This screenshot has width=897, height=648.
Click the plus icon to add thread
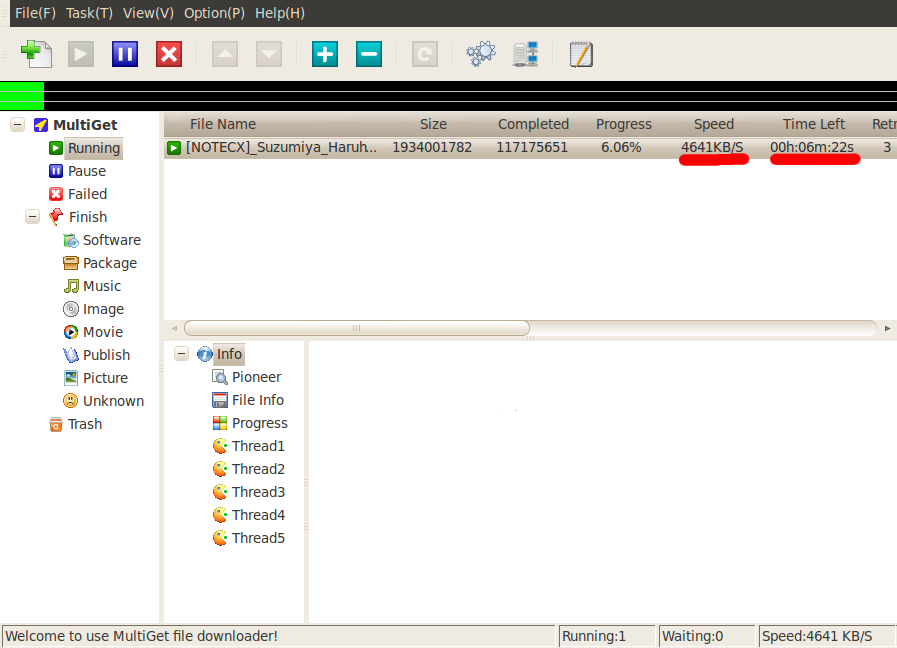coord(325,54)
